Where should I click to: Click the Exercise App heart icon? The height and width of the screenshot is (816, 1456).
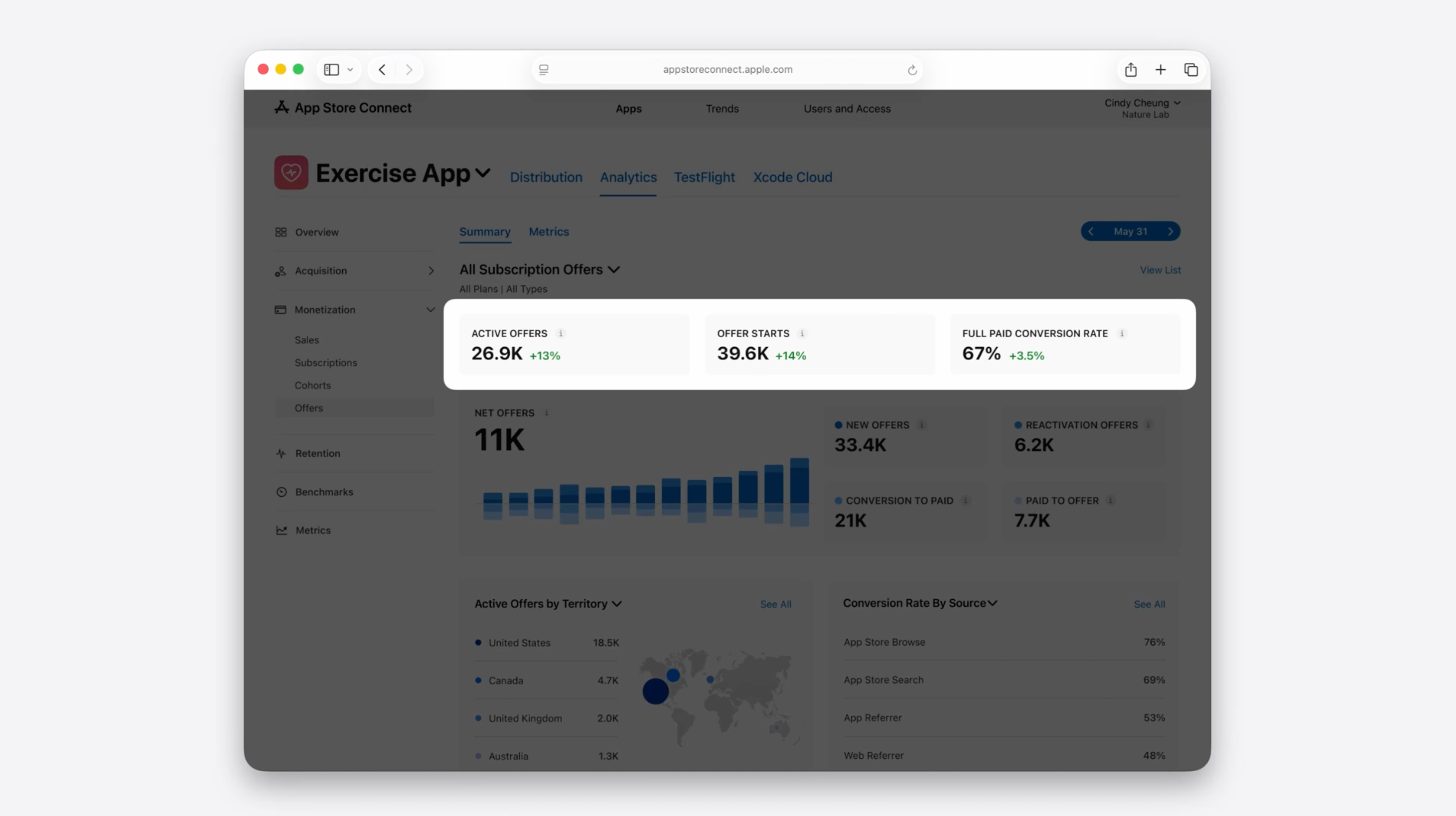click(291, 172)
